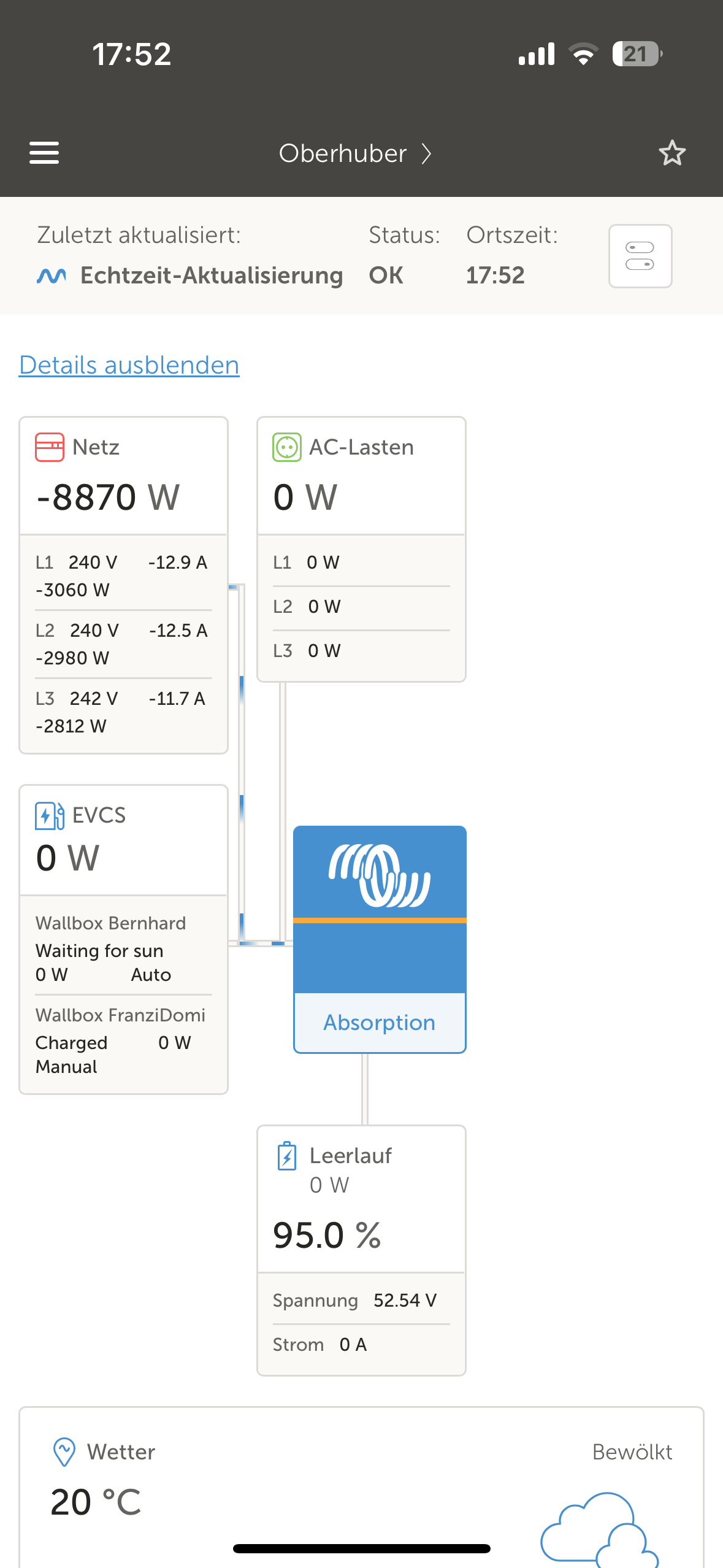
Task: Tap the green AC-Lasten socket icon
Action: [x=286, y=447]
